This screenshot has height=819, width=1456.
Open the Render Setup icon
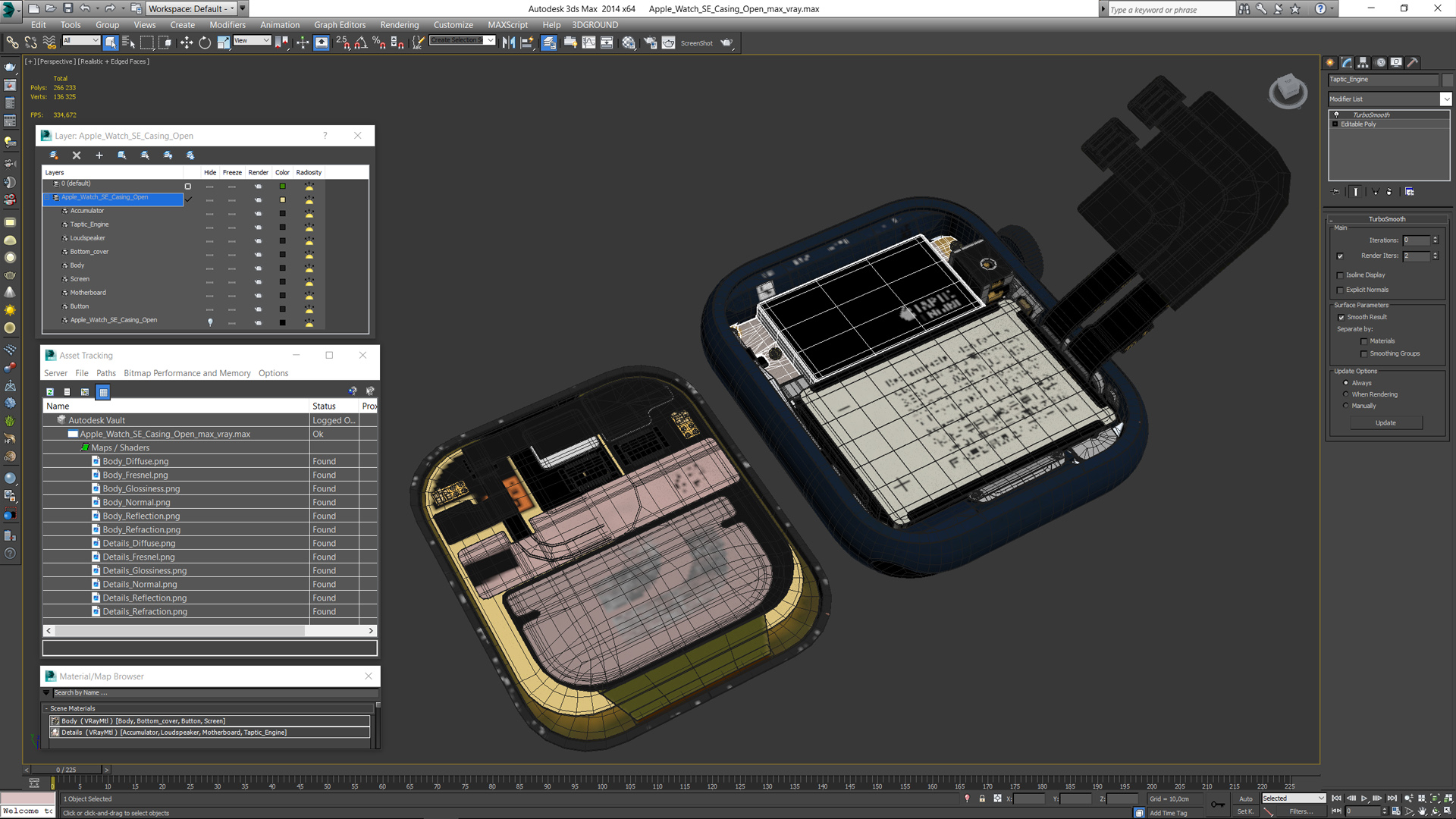point(650,42)
